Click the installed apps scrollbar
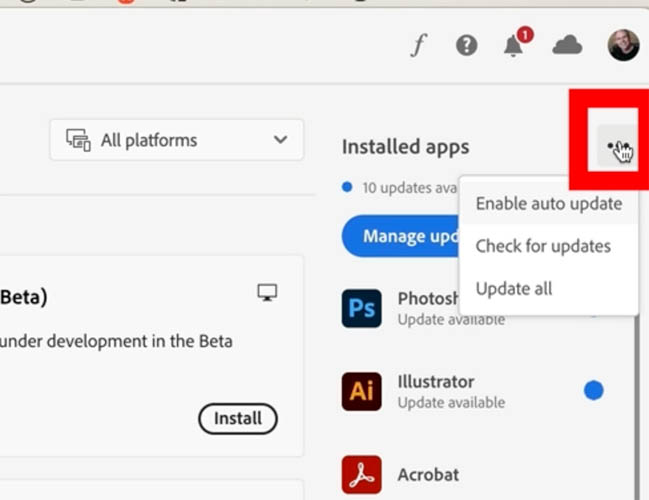 (x=637, y=406)
